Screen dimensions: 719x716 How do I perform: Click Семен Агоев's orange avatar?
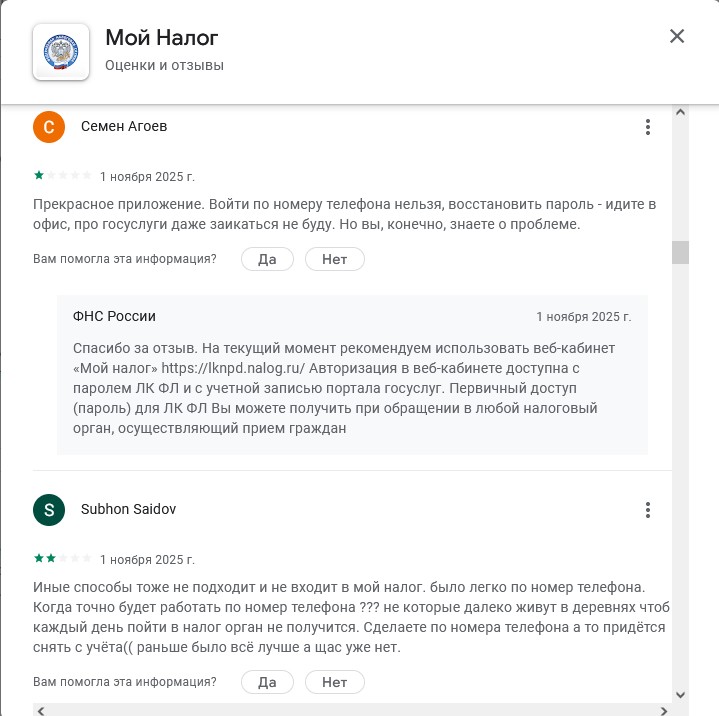click(49, 127)
